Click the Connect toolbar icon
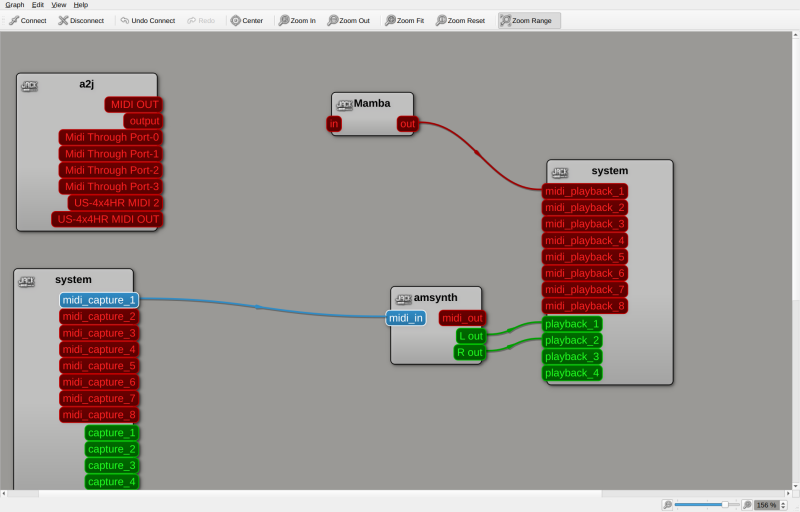This screenshot has width=800, height=512. tap(28, 20)
